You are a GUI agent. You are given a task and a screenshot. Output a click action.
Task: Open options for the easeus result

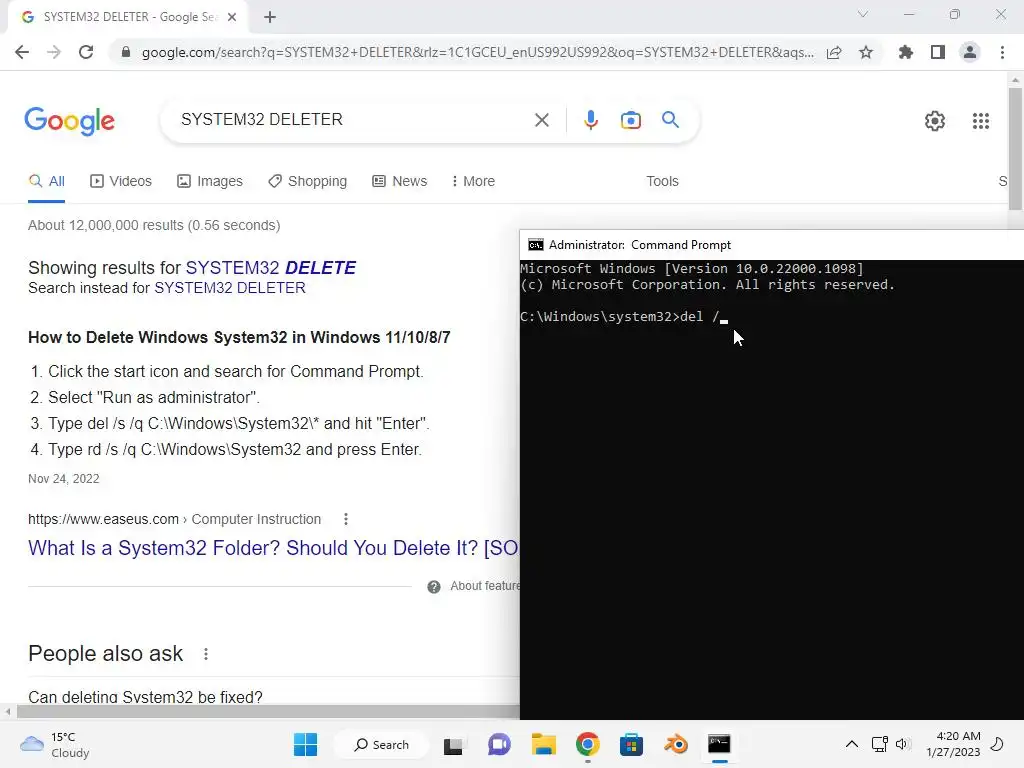[345, 519]
